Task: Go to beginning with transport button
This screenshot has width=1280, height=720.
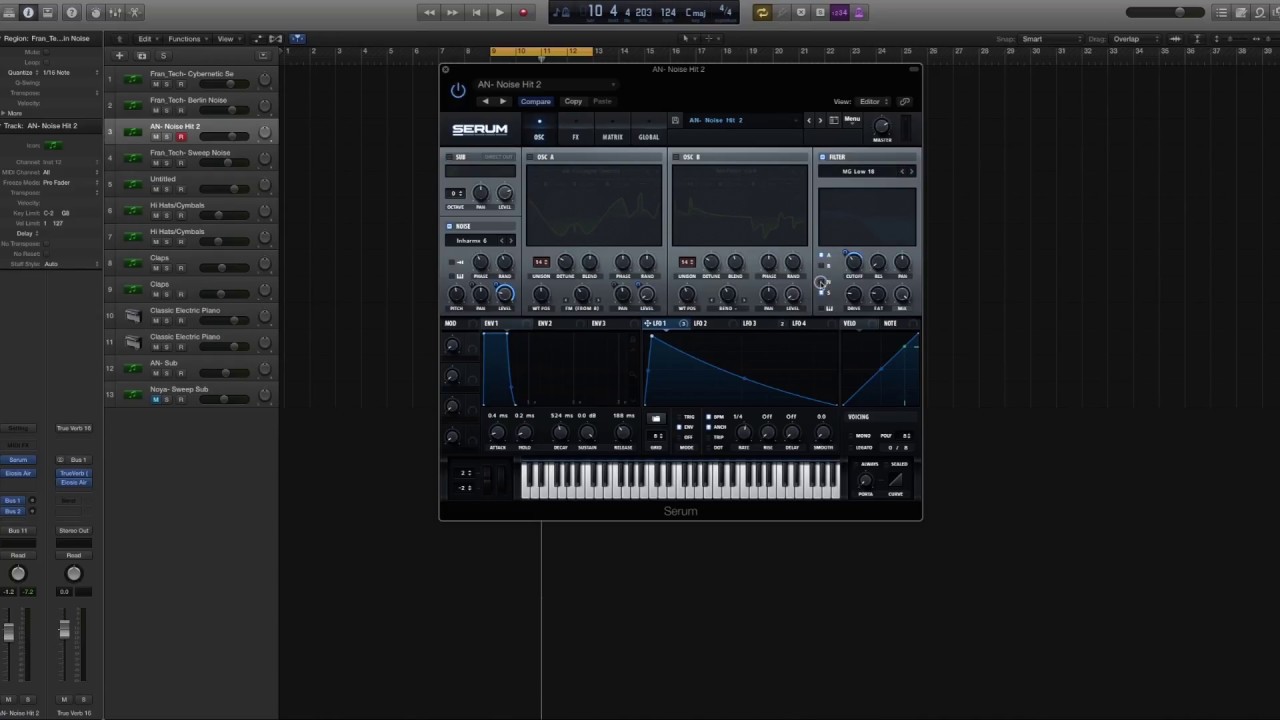Action: click(x=476, y=12)
